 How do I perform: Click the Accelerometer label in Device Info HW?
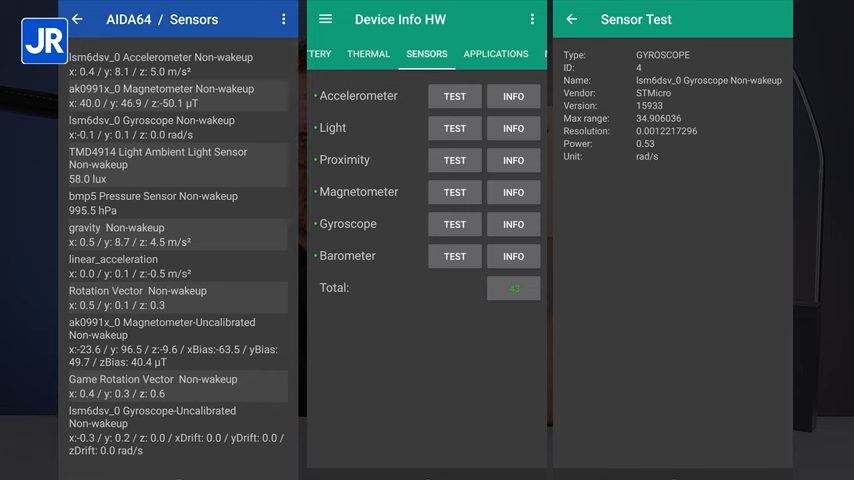pos(358,96)
